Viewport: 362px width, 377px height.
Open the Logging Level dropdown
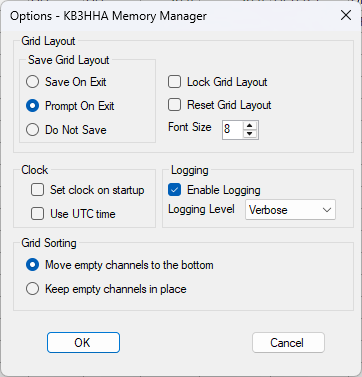(x=290, y=210)
